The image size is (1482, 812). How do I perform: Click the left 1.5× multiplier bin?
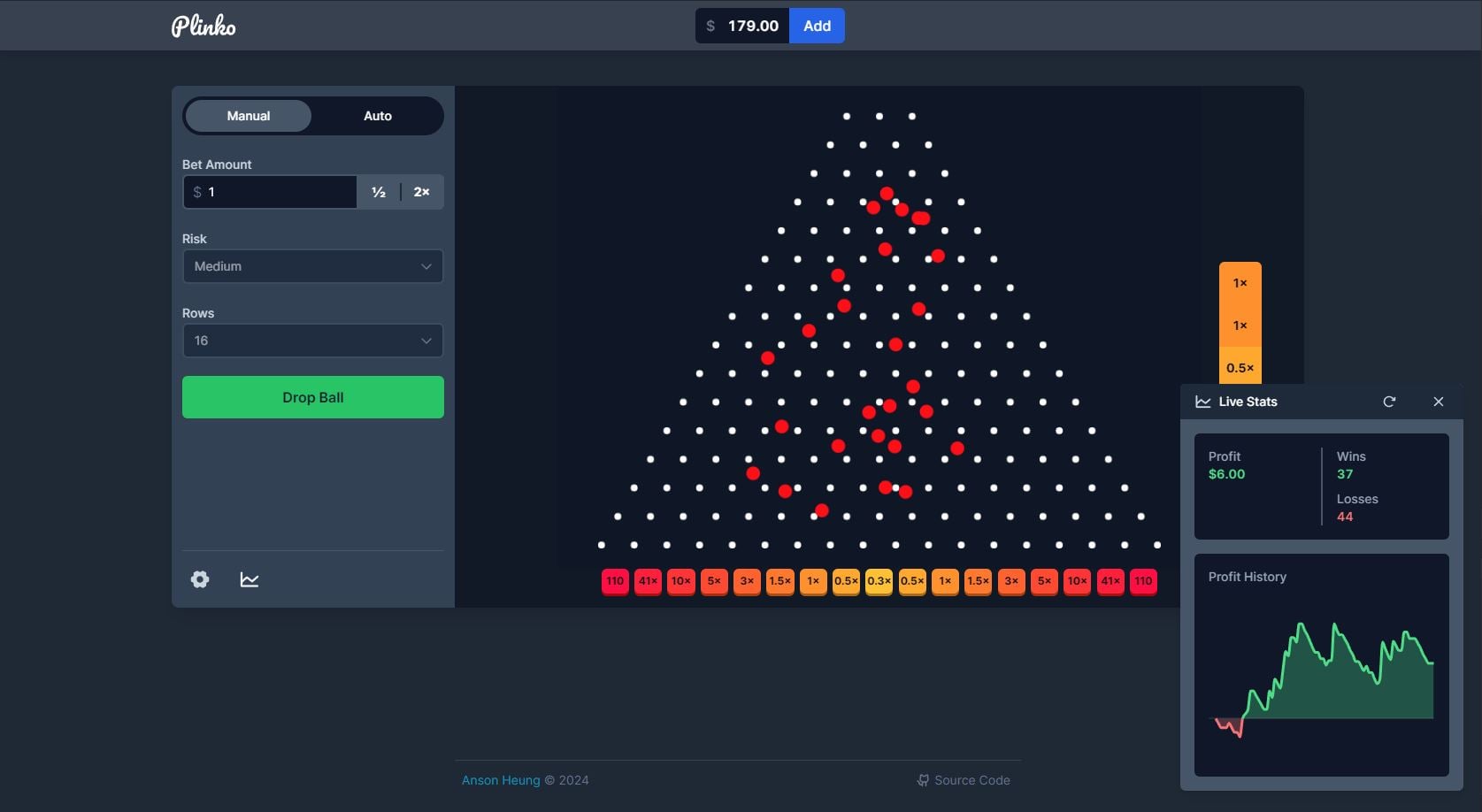tap(780, 581)
